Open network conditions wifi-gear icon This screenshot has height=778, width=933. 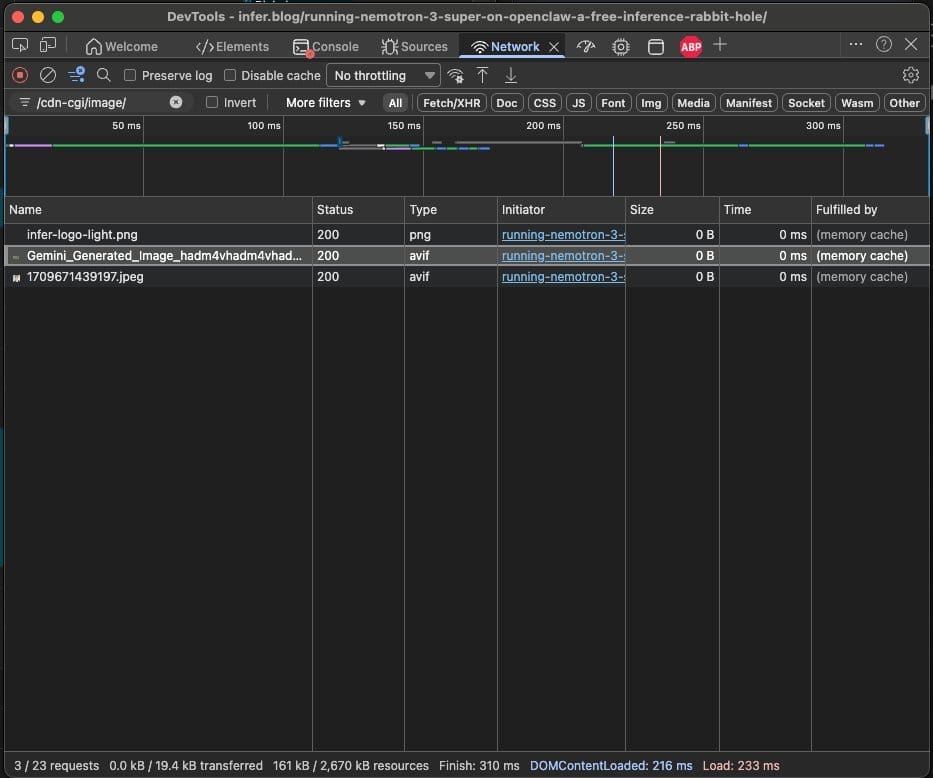coord(456,76)
